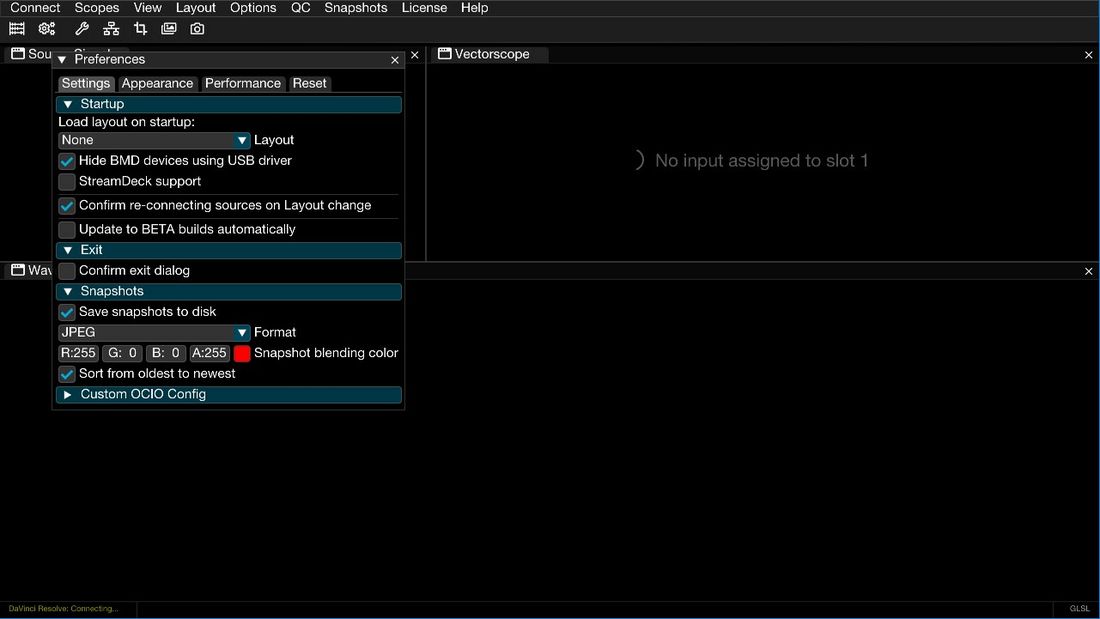Toggle Confirm re-connecting sources on Layout change
This screenshot has height=619, width=1100.
pyautogui.click(x=67, y=206)
